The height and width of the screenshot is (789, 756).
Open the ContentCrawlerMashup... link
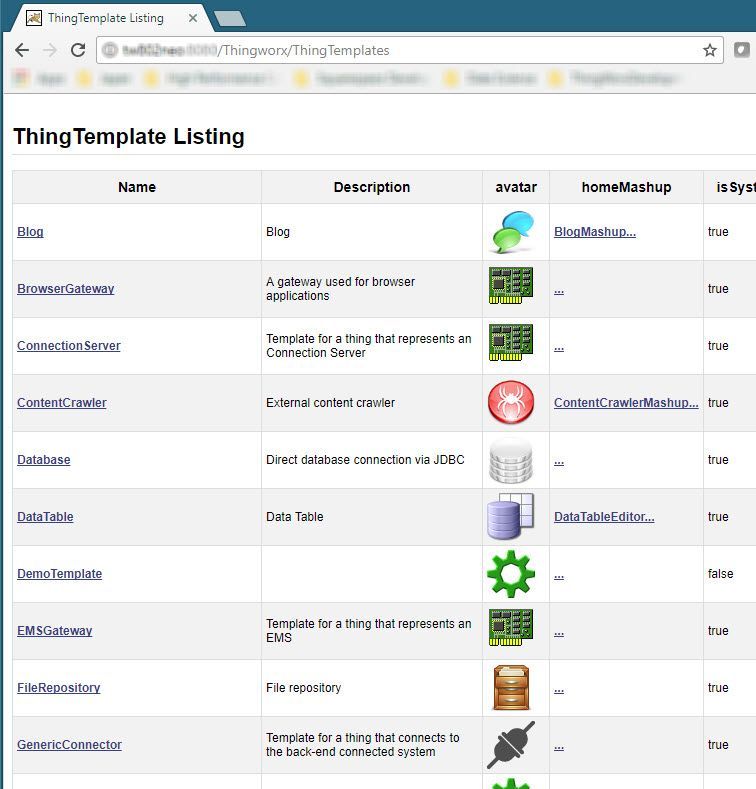626,403
